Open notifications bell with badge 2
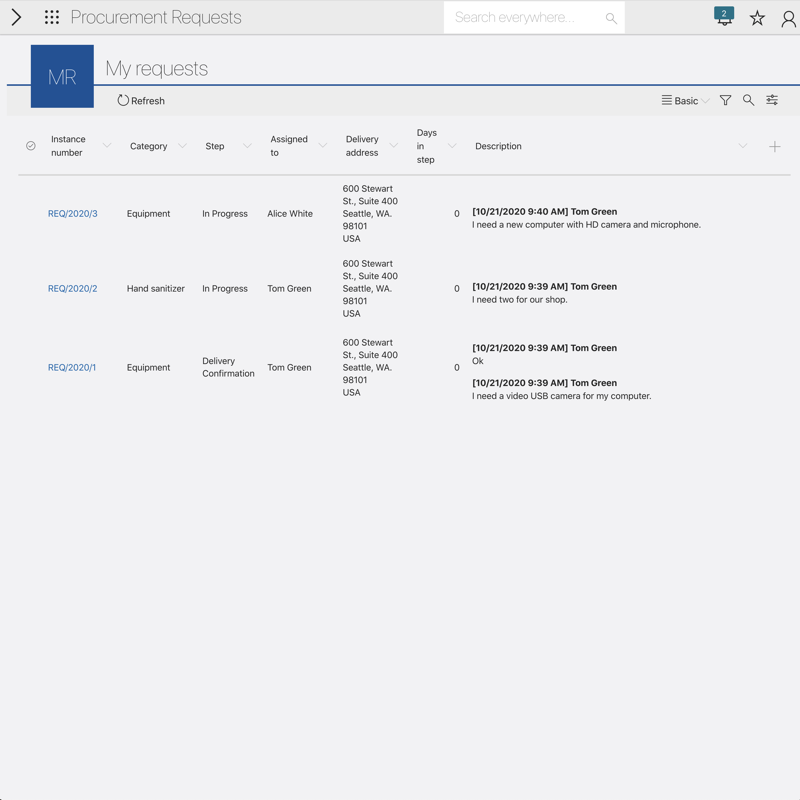The height and width of the screenshot is (800, 800). tap(724, 17)
